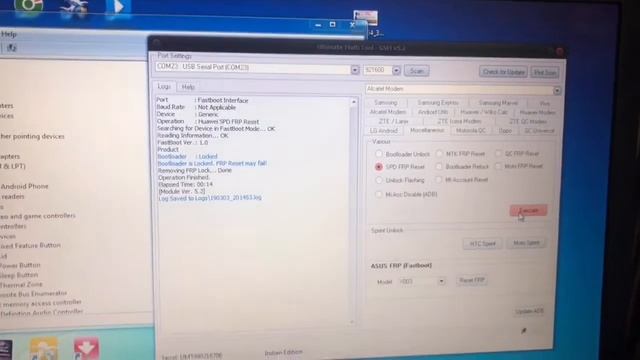Open the green circular desktop icon at top
Screen dimensions: 640x360
tap(29, 7)
